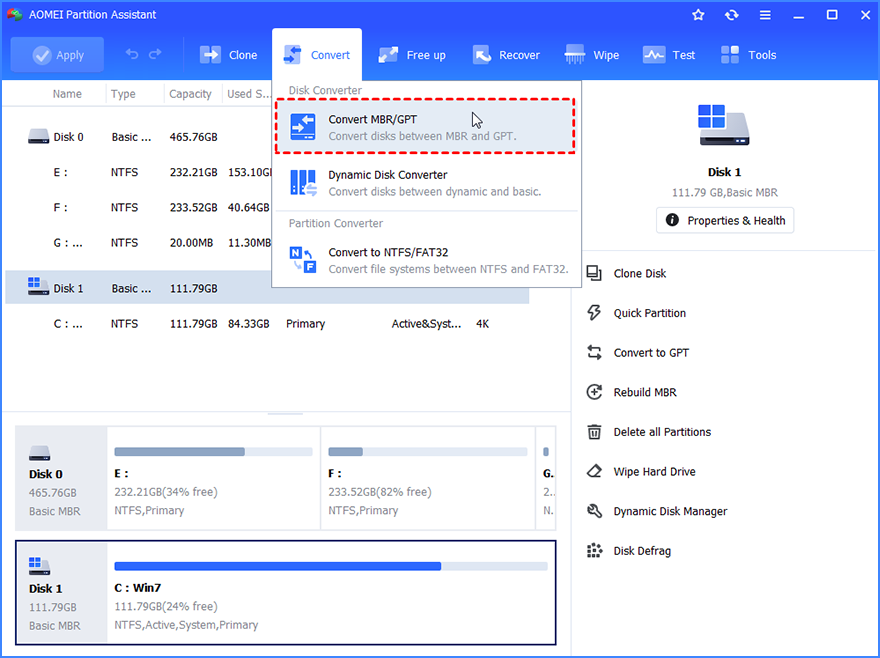This screenshot has height=658, width=880.
Task: Click Quick Partition in right panel
Action: tap(649, 313)
